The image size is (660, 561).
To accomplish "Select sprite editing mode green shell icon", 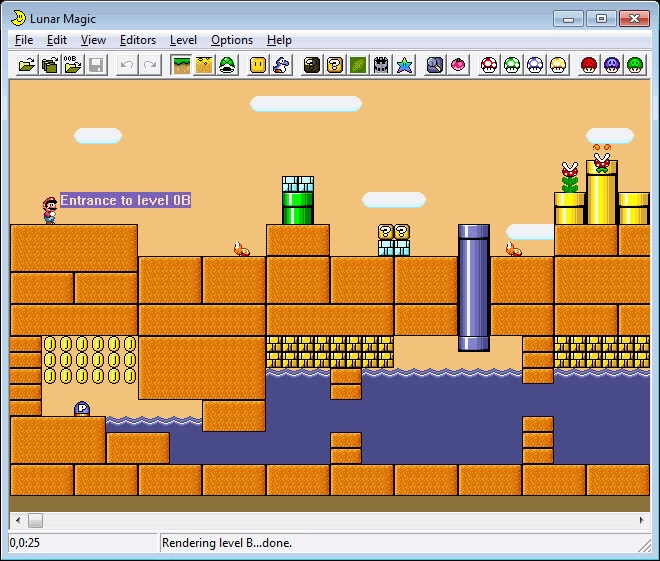I will (227, 65).
